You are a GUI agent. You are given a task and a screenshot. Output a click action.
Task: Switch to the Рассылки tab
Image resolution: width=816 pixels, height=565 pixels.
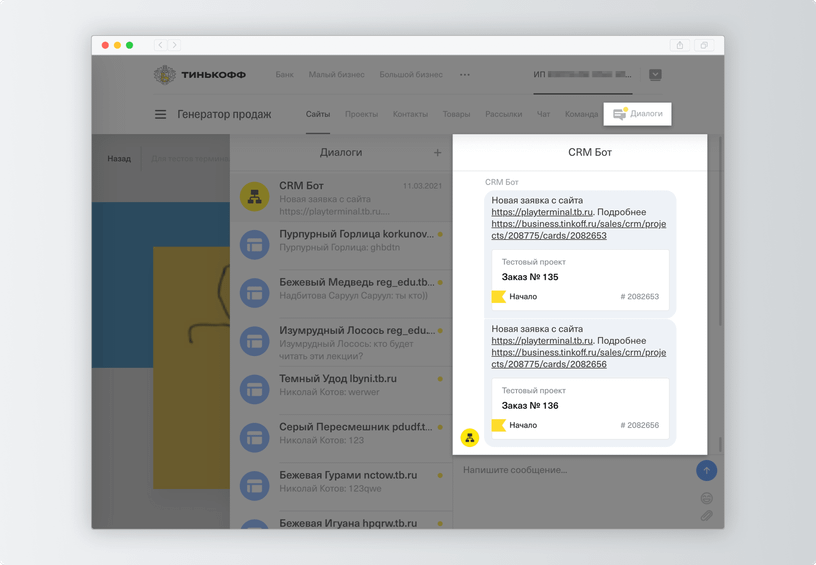coord(504,114)
